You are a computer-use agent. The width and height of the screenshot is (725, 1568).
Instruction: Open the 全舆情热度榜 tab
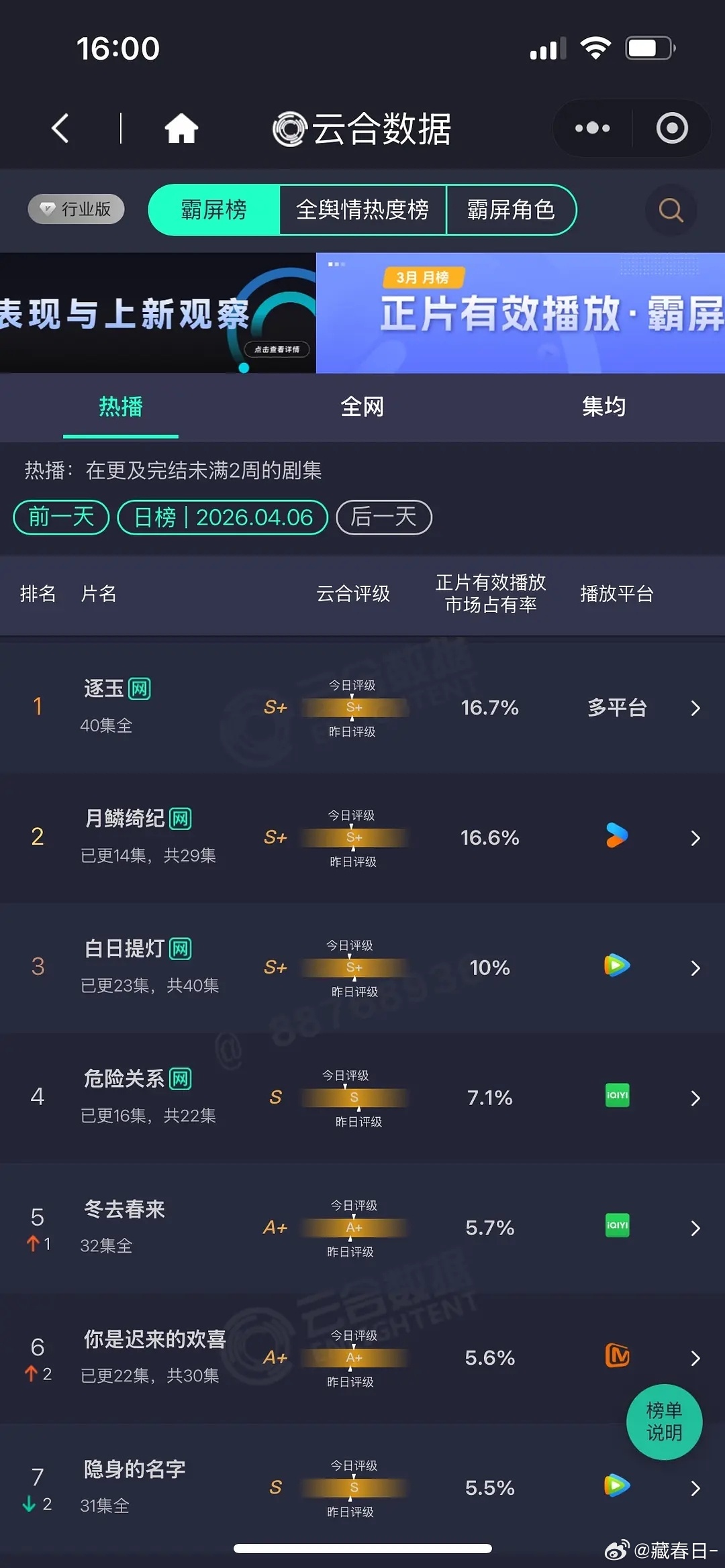click(363, 210)
